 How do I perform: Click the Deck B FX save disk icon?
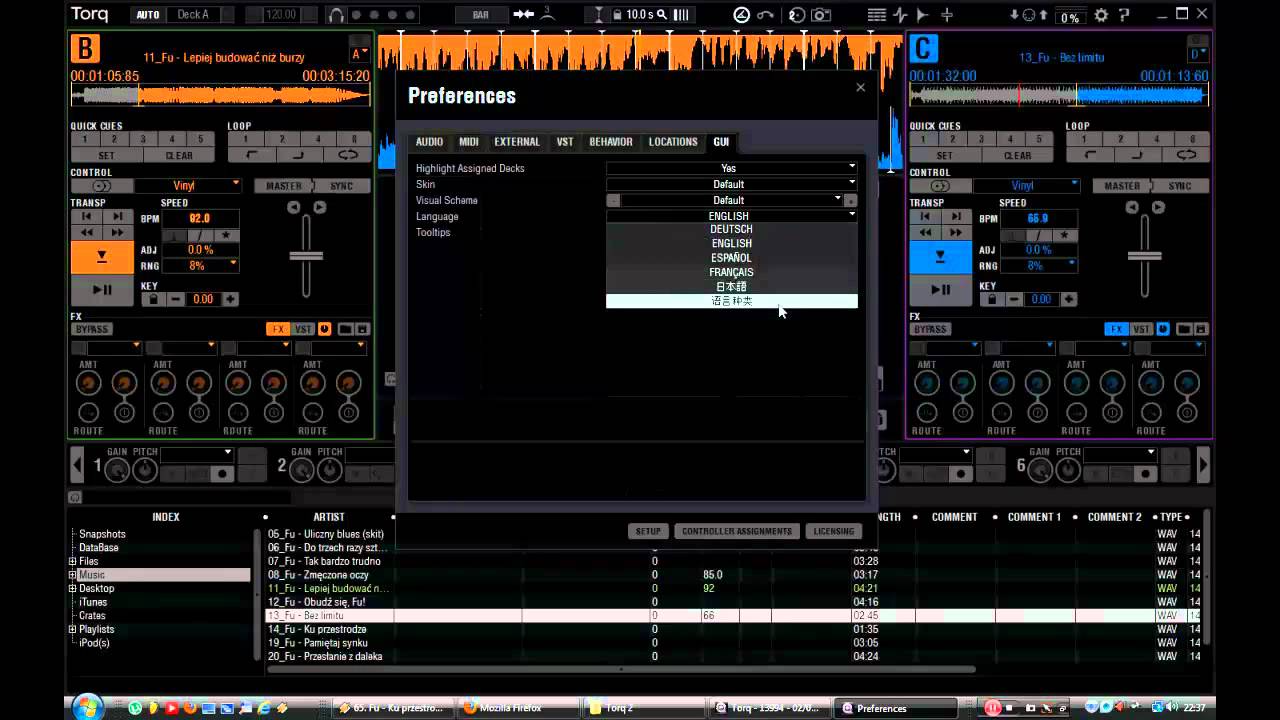click(x=362, y=329)
